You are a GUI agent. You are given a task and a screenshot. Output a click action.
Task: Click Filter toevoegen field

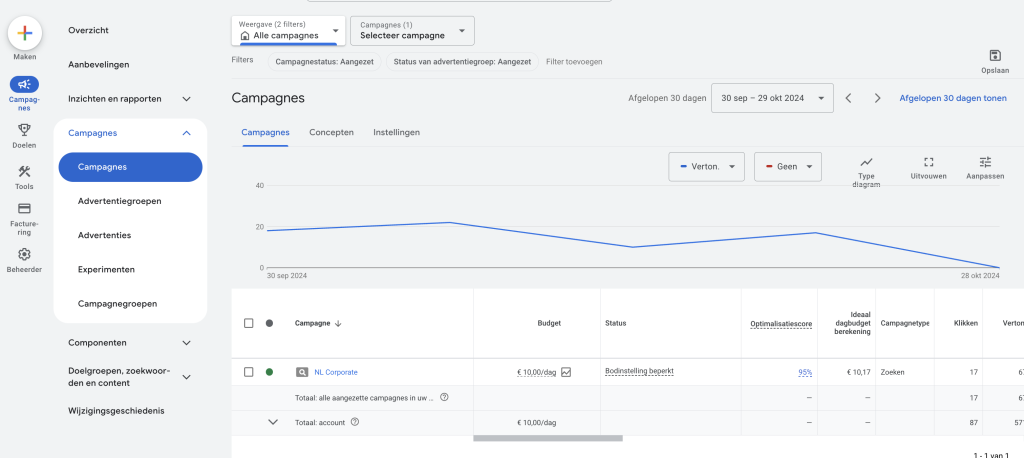574,61
